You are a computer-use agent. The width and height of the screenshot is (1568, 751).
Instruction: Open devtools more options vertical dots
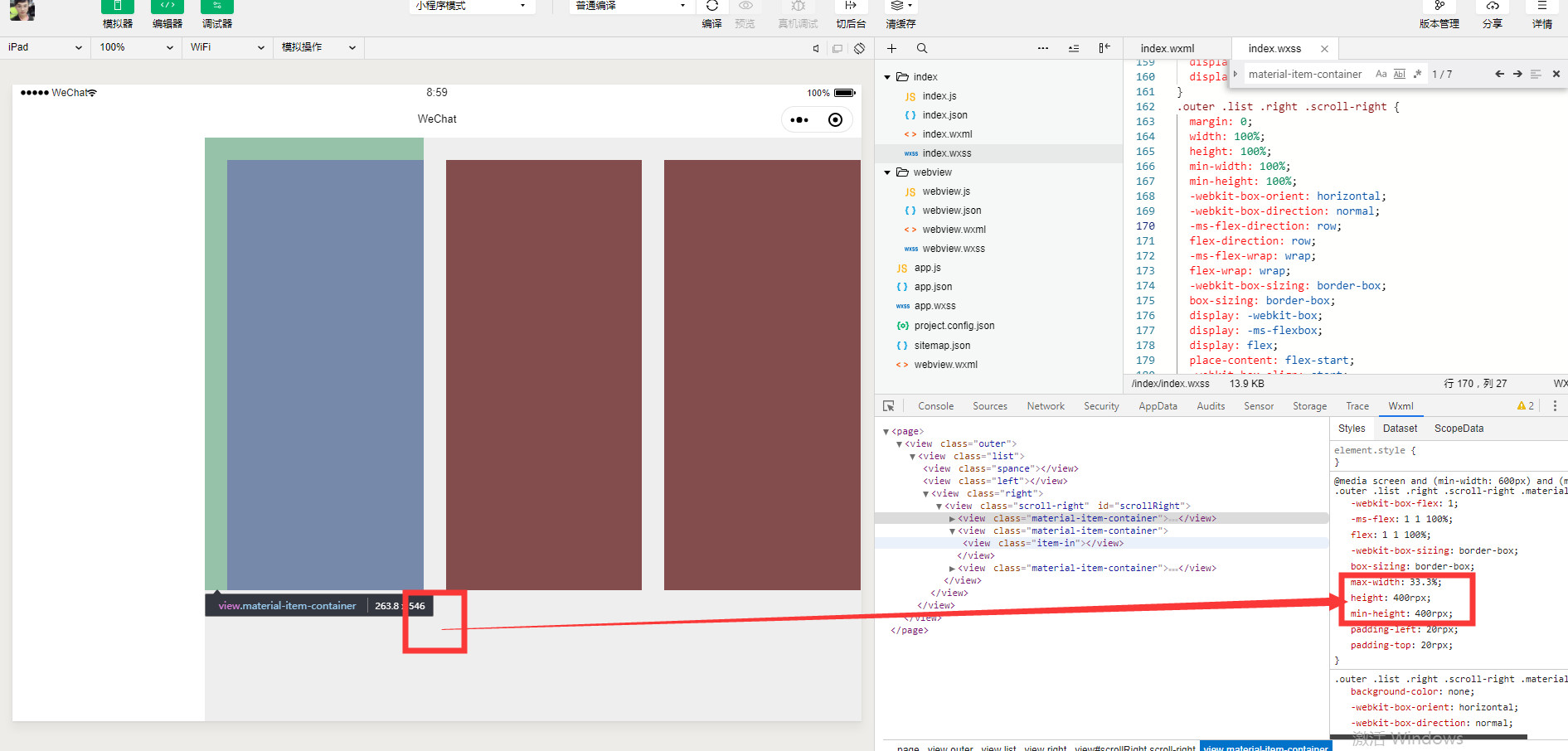tap(1555, 406)
